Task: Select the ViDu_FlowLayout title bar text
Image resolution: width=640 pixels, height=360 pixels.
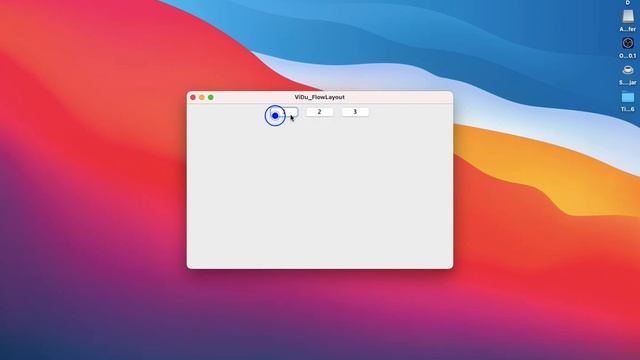Action: click(x=320, y=97)
